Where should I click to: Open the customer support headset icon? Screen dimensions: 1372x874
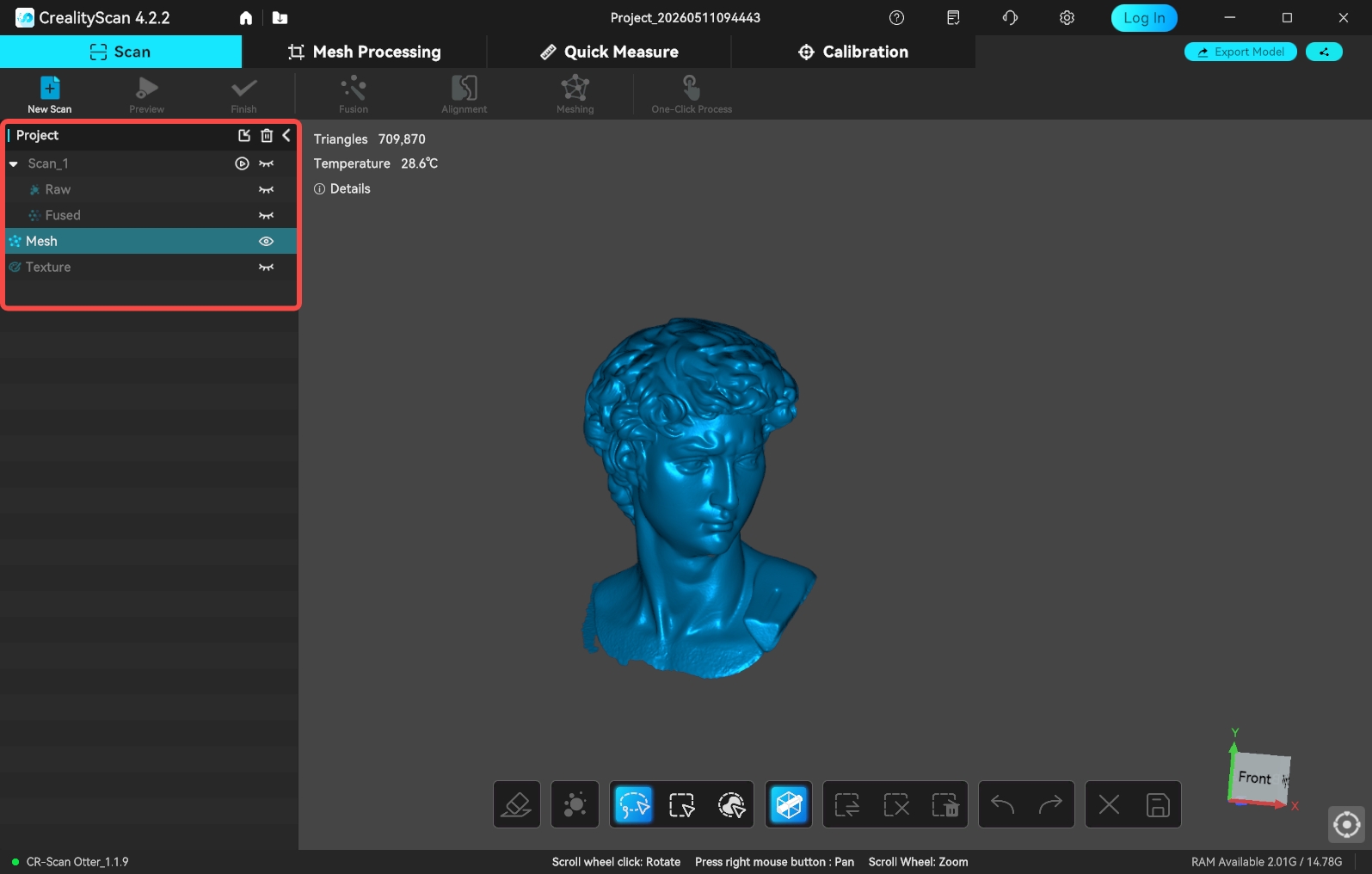coord(1010,18)
